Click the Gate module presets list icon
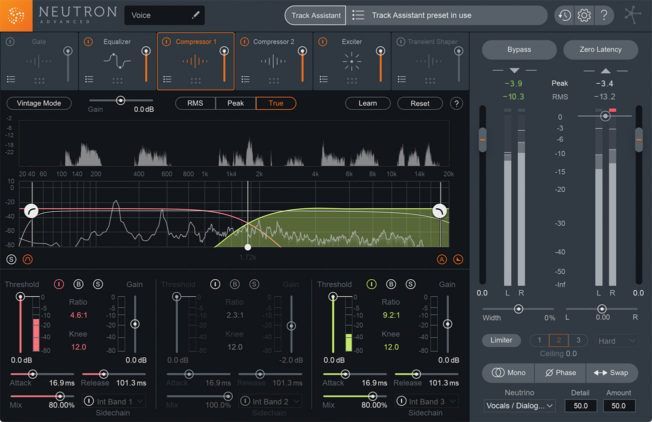Screen dimensions: 652x422 click(11, 79)
